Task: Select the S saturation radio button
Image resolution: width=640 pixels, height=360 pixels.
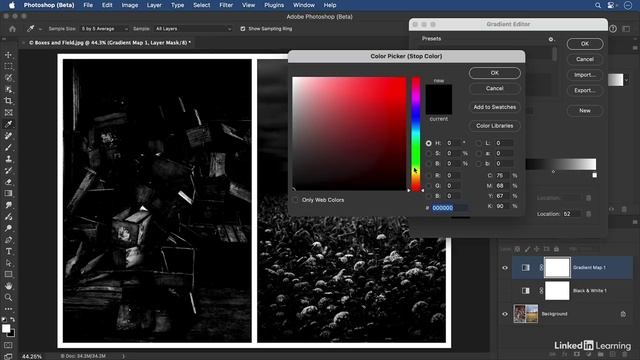Action: pyautogui.click(x=428, y=153)
